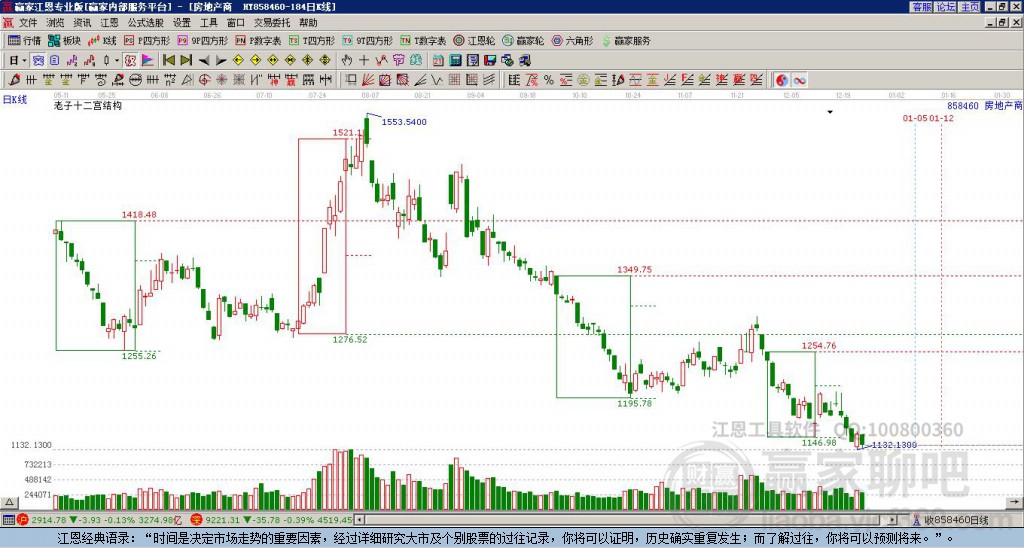This screenshot has width=1024, height=548.
Task: Select the zigzag wave line tool
Action: (x=437, y=80)
